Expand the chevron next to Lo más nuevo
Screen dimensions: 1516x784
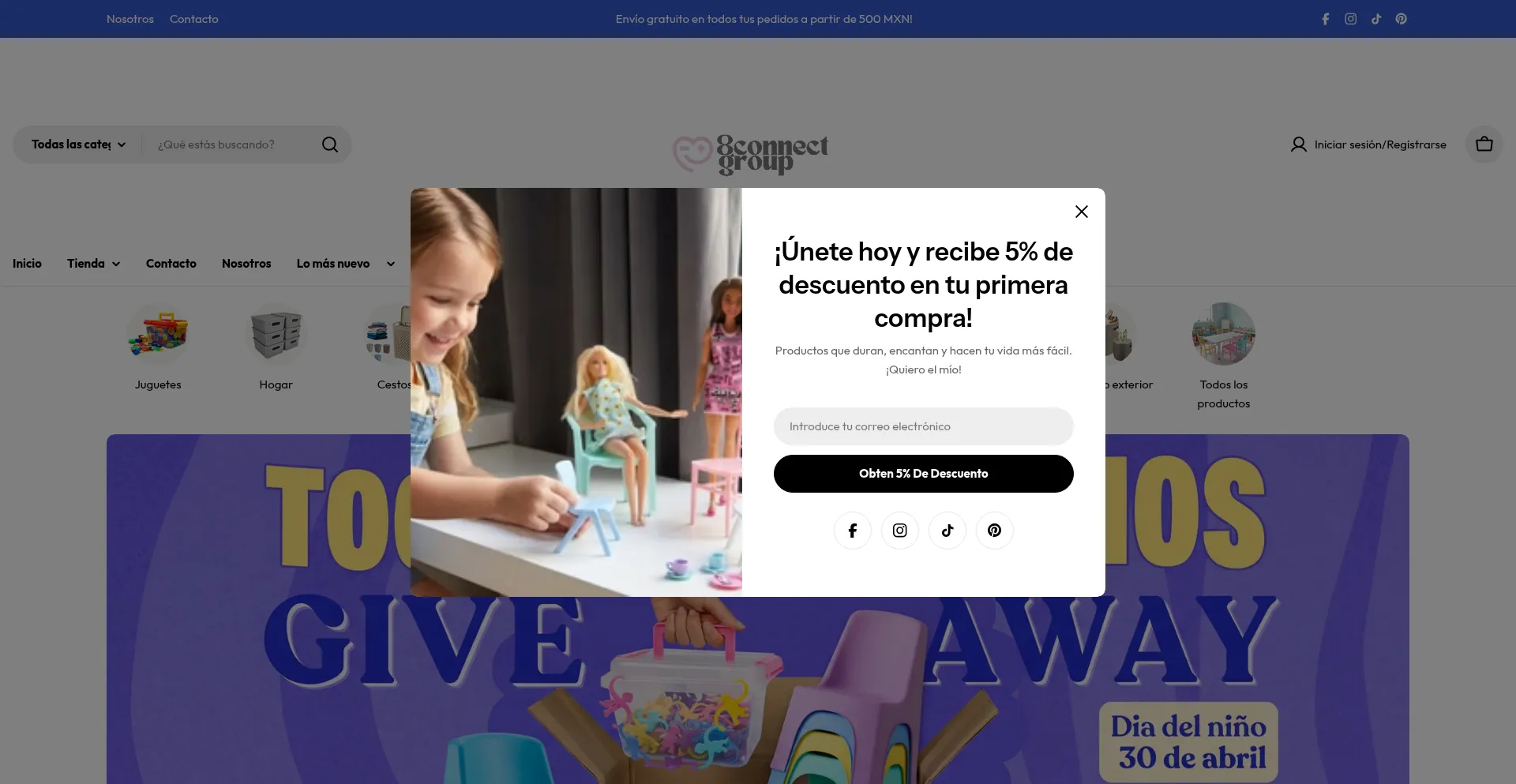391,264
